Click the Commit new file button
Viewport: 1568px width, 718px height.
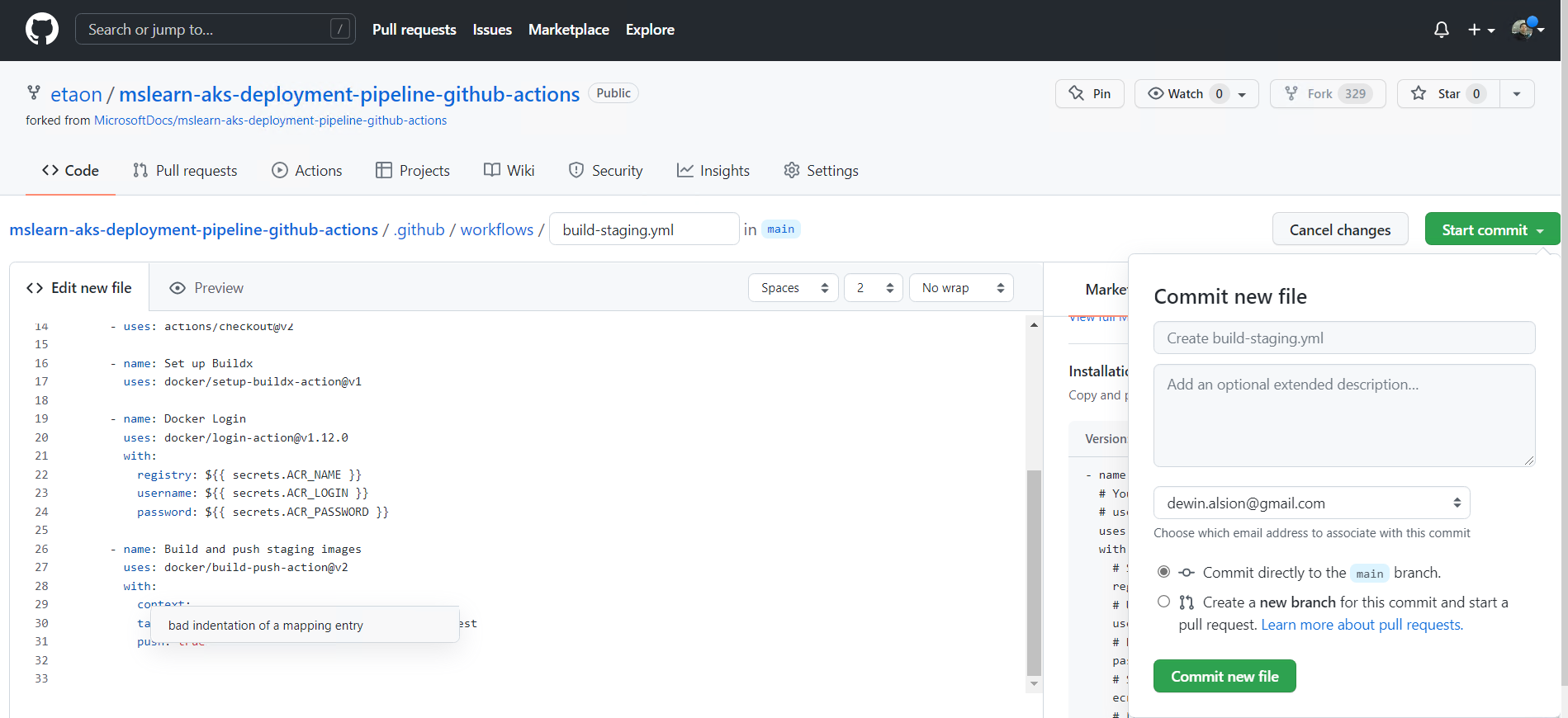coord(1225,676)
